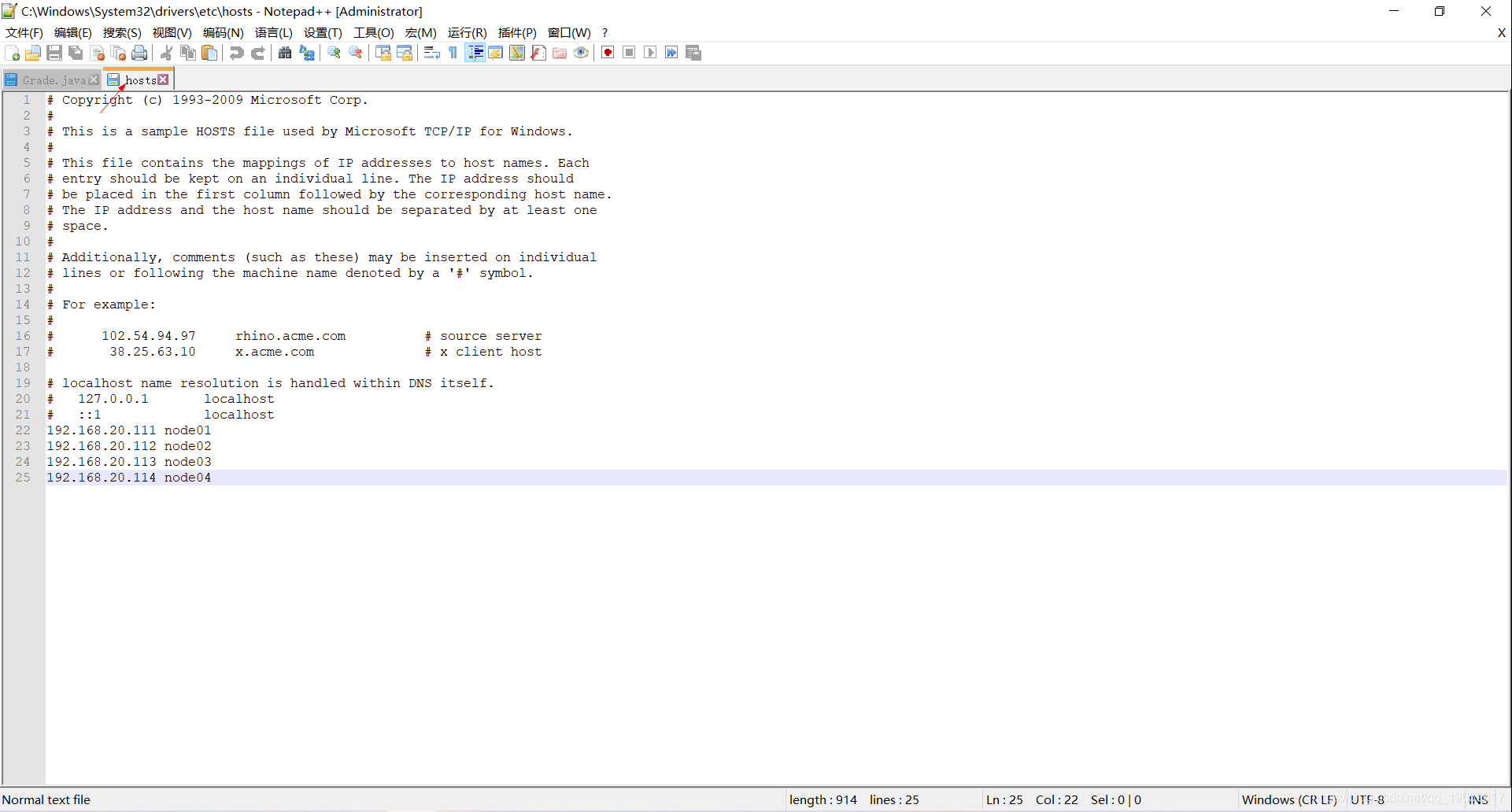Click line number 22 in the margin
Screen dimensions: 1512x812
point(23,430)
